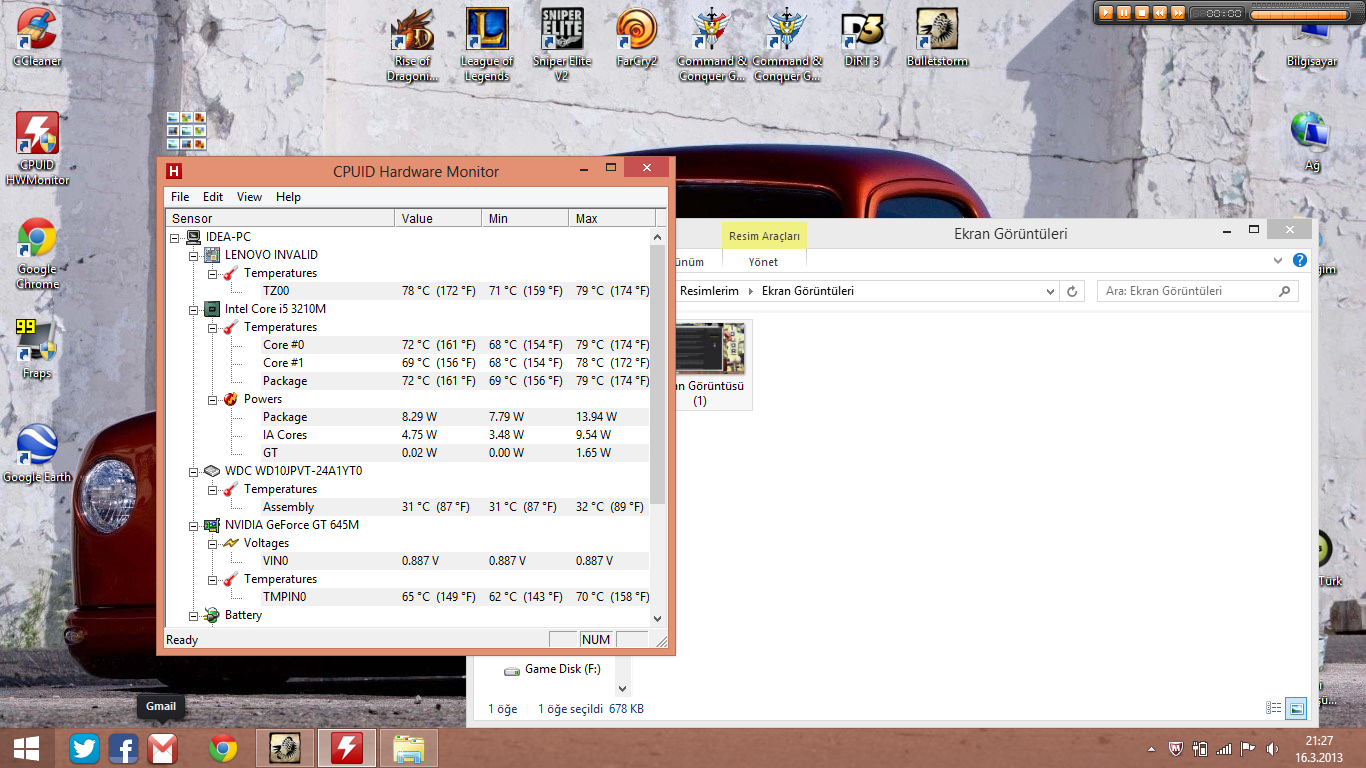Pause the media player gadget

coord(1123,13)
